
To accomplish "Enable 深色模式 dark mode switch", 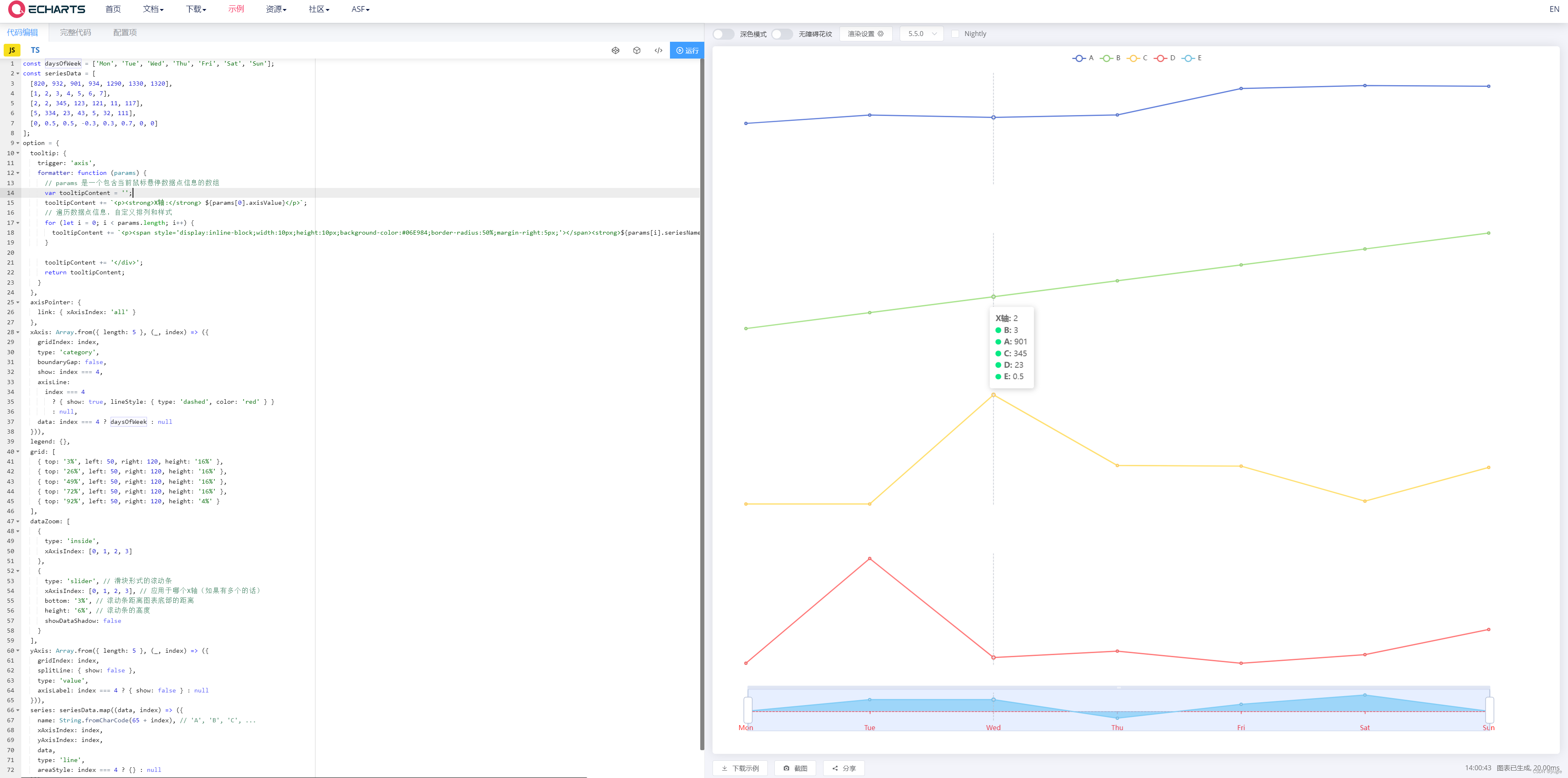I will click(723, 34).
